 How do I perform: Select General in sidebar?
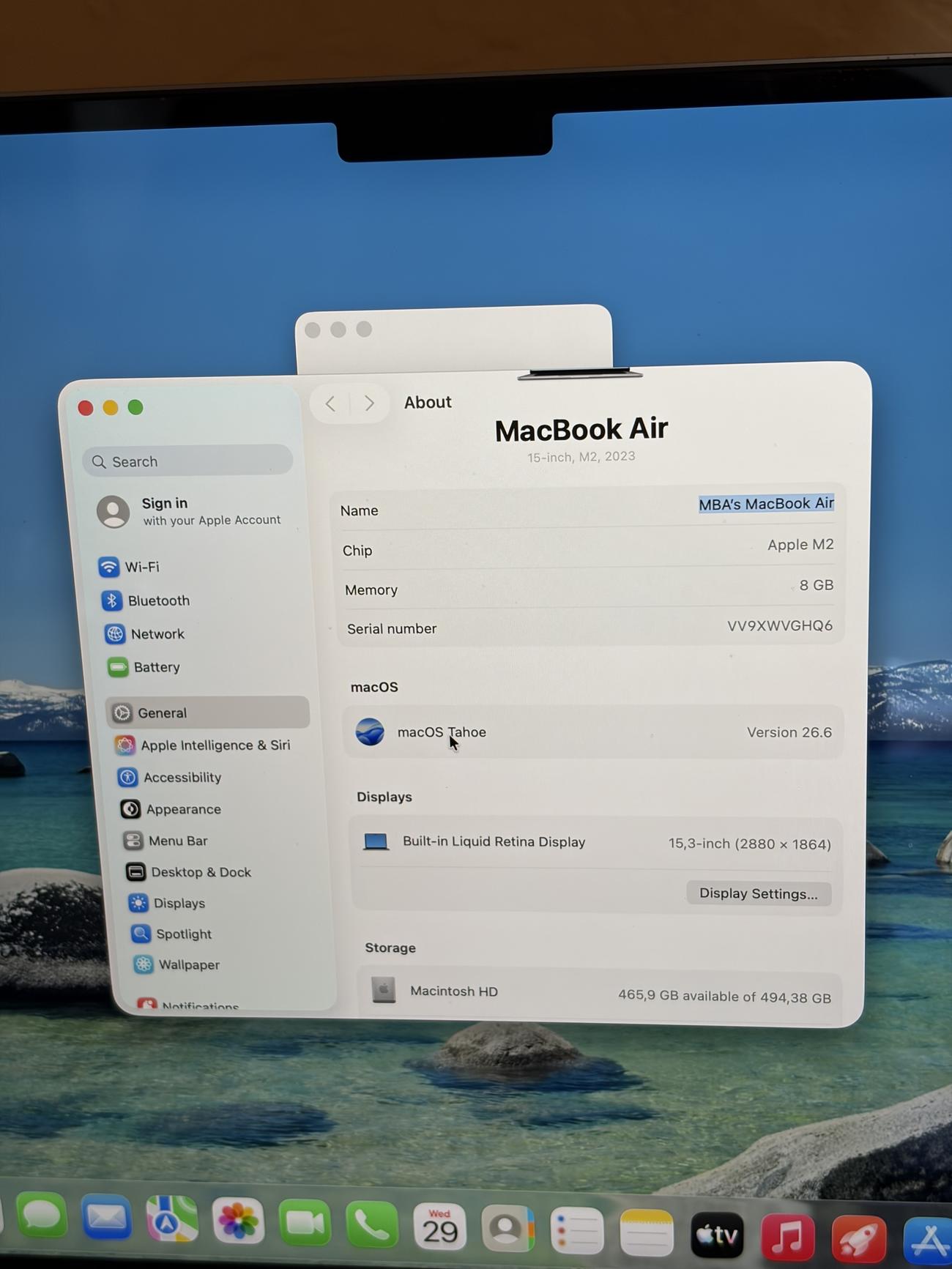208,712
